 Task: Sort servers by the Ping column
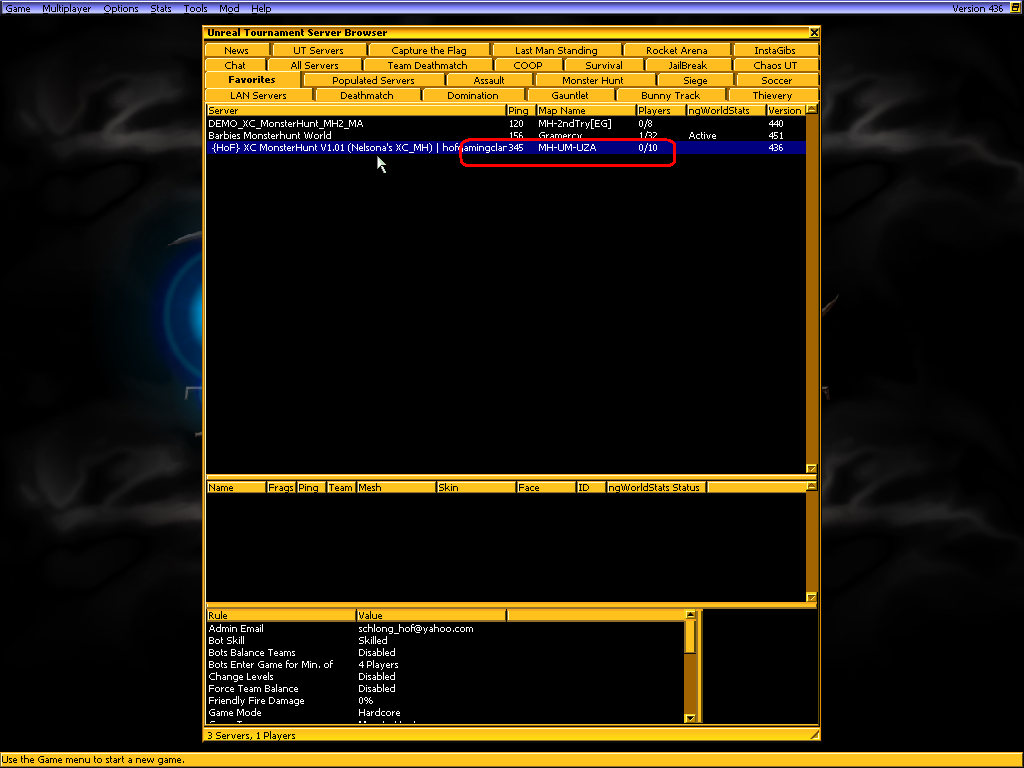click(x=519, y=110)
